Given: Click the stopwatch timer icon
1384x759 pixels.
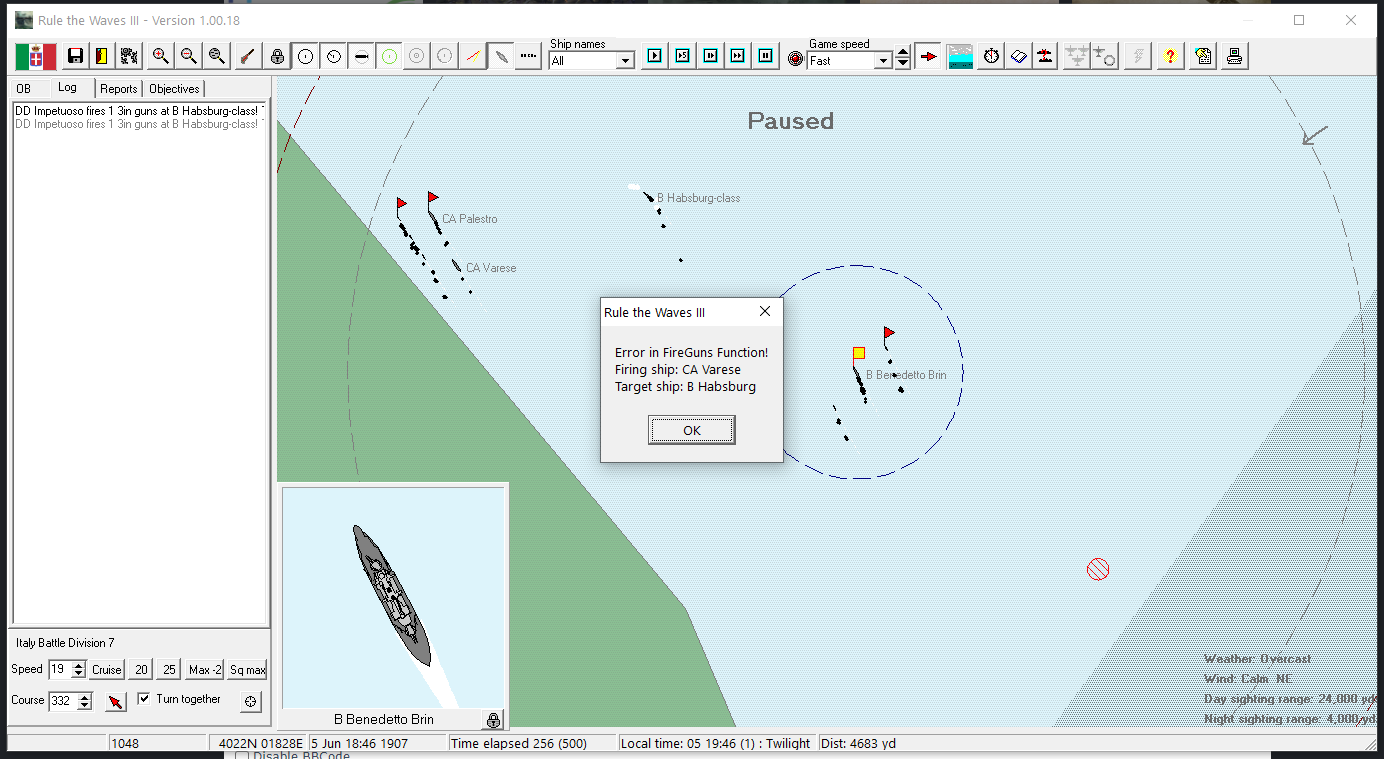Looking at the screenshot, I should 991,57.
